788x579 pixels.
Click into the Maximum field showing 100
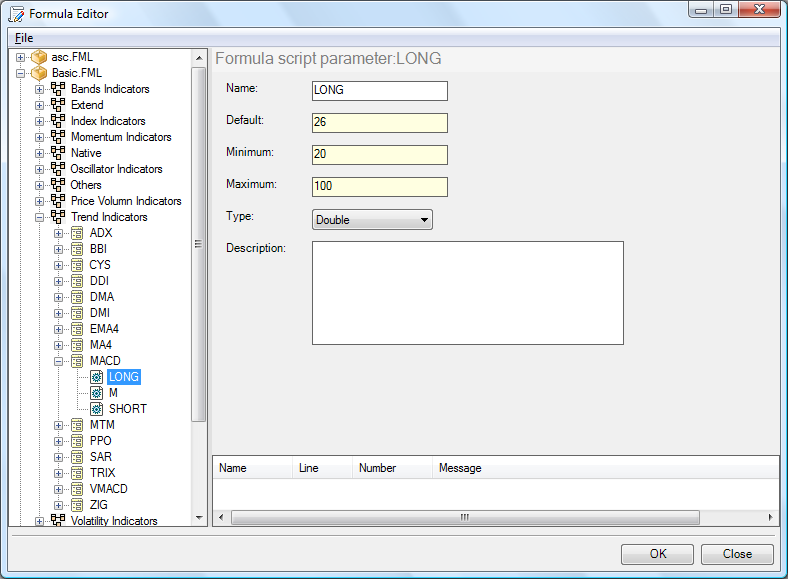(x=380, y=187)
